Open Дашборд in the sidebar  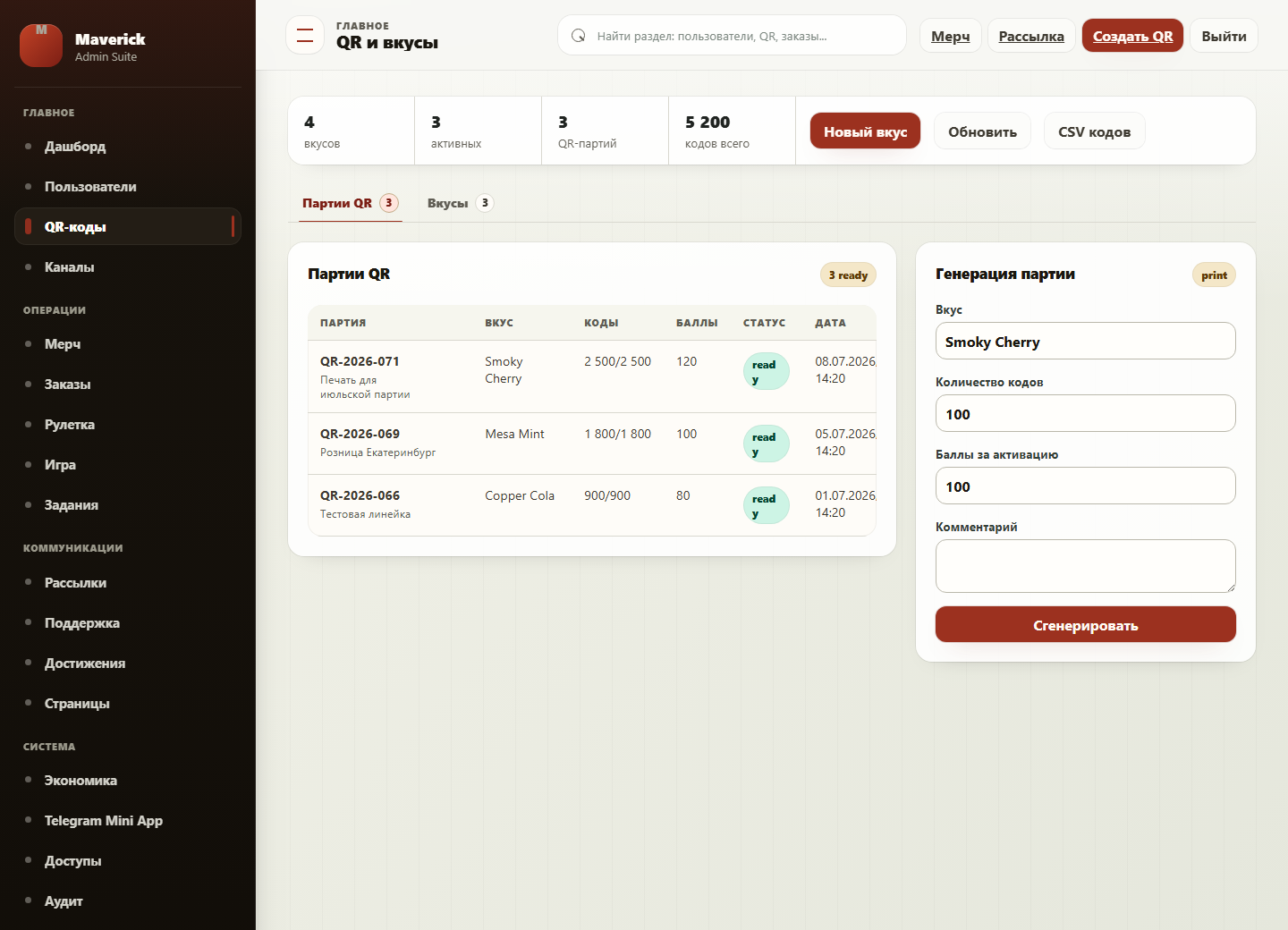[128, 147]
